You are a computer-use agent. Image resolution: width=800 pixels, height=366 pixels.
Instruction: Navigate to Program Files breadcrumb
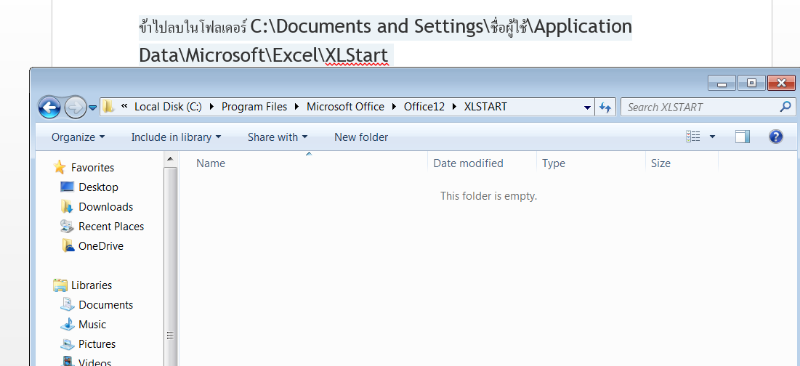(x=254, y=107)
